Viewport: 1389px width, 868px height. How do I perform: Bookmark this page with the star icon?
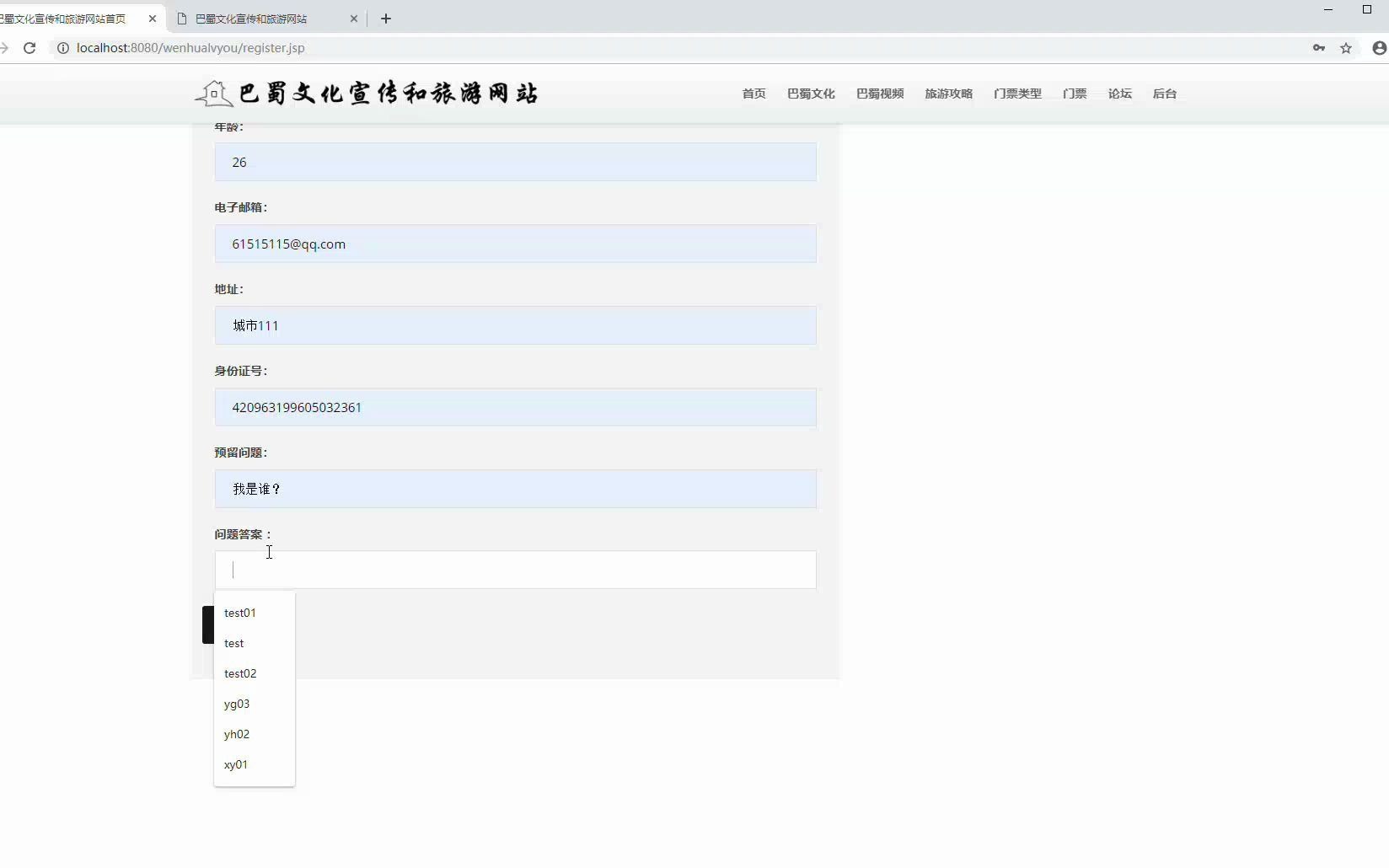[1346, 48]
